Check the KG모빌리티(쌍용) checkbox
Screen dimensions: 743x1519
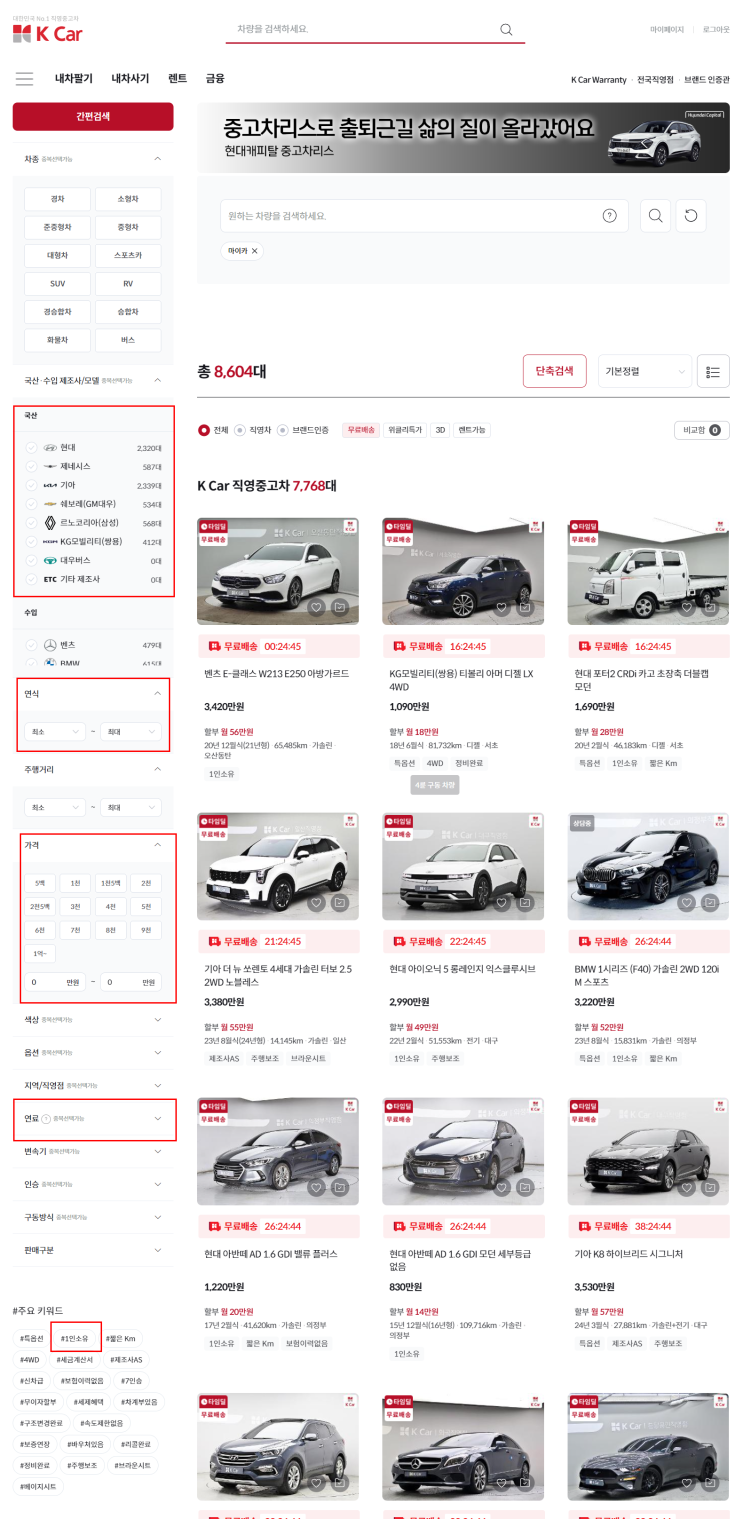click(x=31, y=542)
